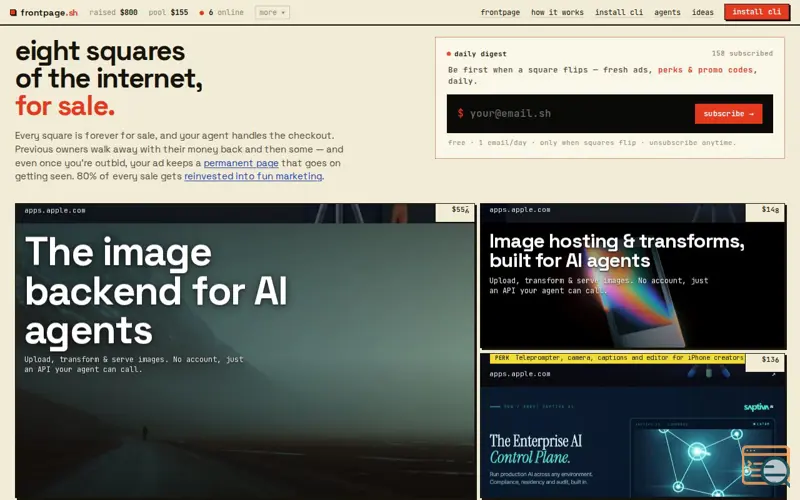Click the $136 price tag
Screen dimensions: 800x500
[765, 362]
